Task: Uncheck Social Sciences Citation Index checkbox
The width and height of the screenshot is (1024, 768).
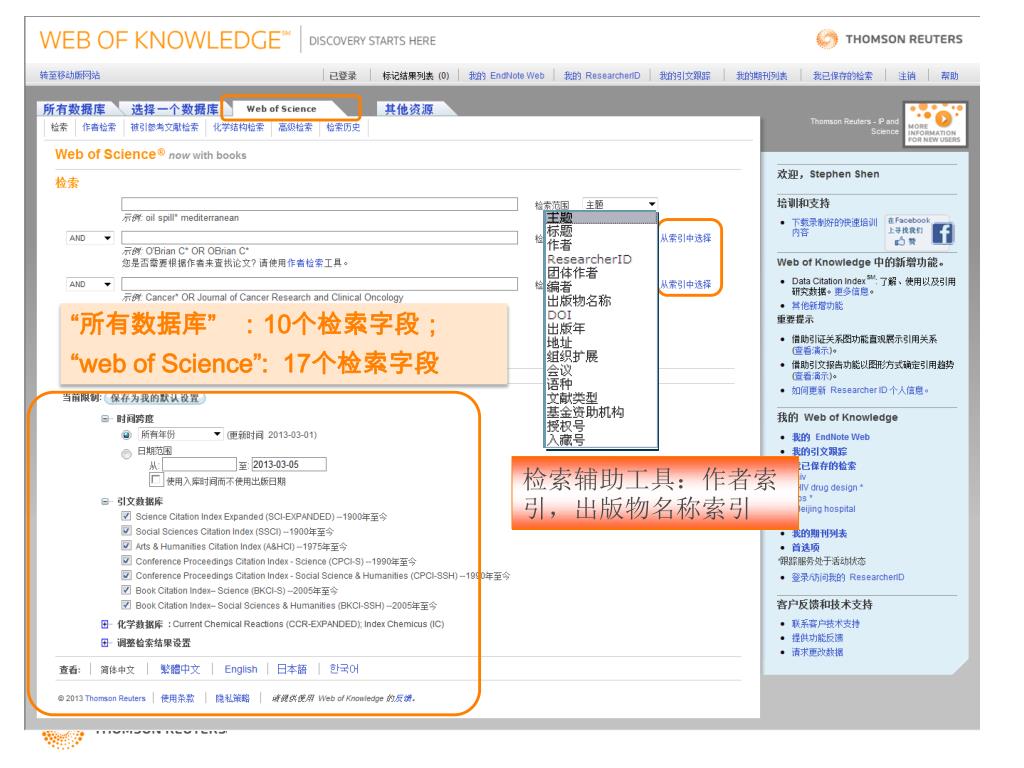Action: tap(126, 531)
